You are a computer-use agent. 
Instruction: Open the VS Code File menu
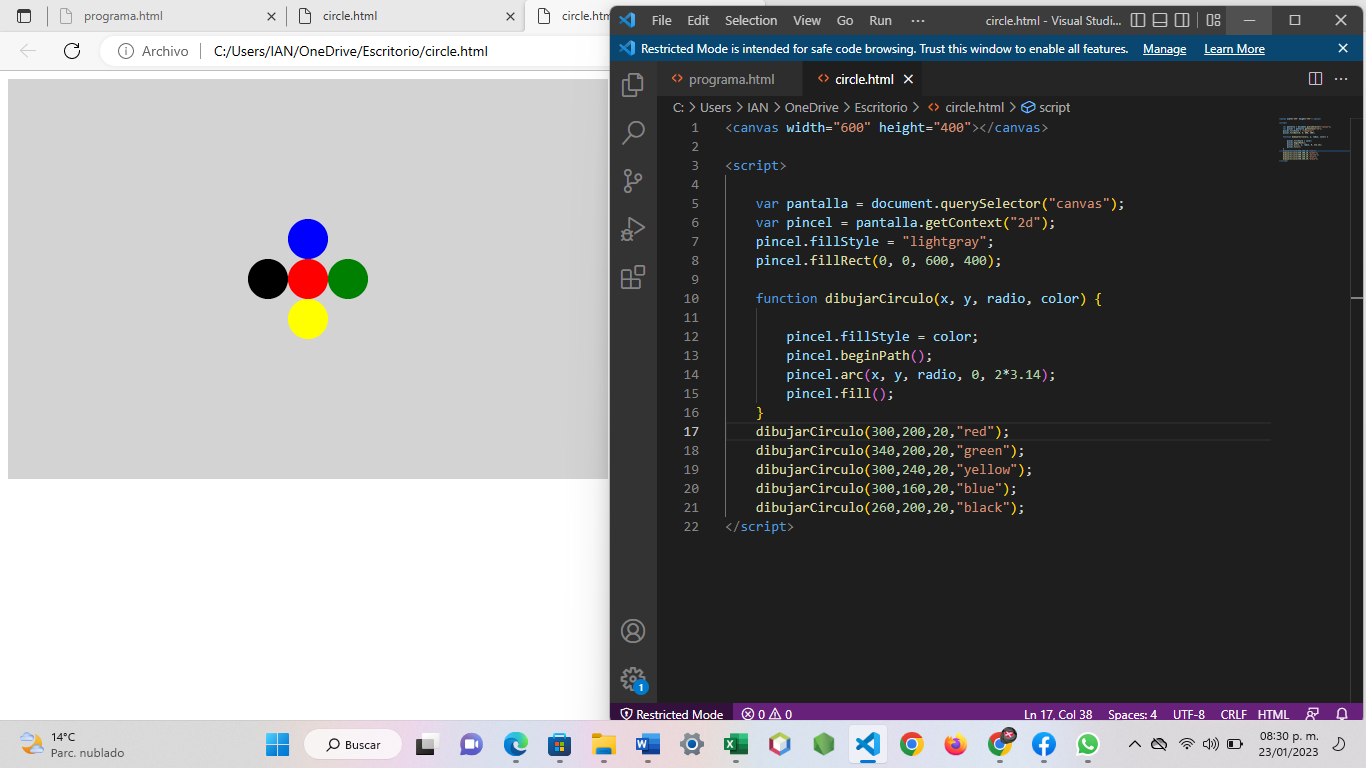(x=661, y=20)
